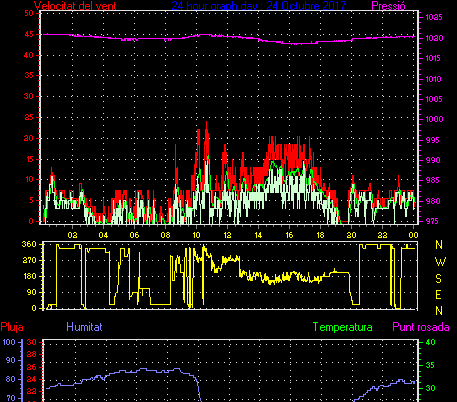Viewport: 457px width, 402px height.
Task: Click the 28 rain axis value
Action: (x=31, y=354)
